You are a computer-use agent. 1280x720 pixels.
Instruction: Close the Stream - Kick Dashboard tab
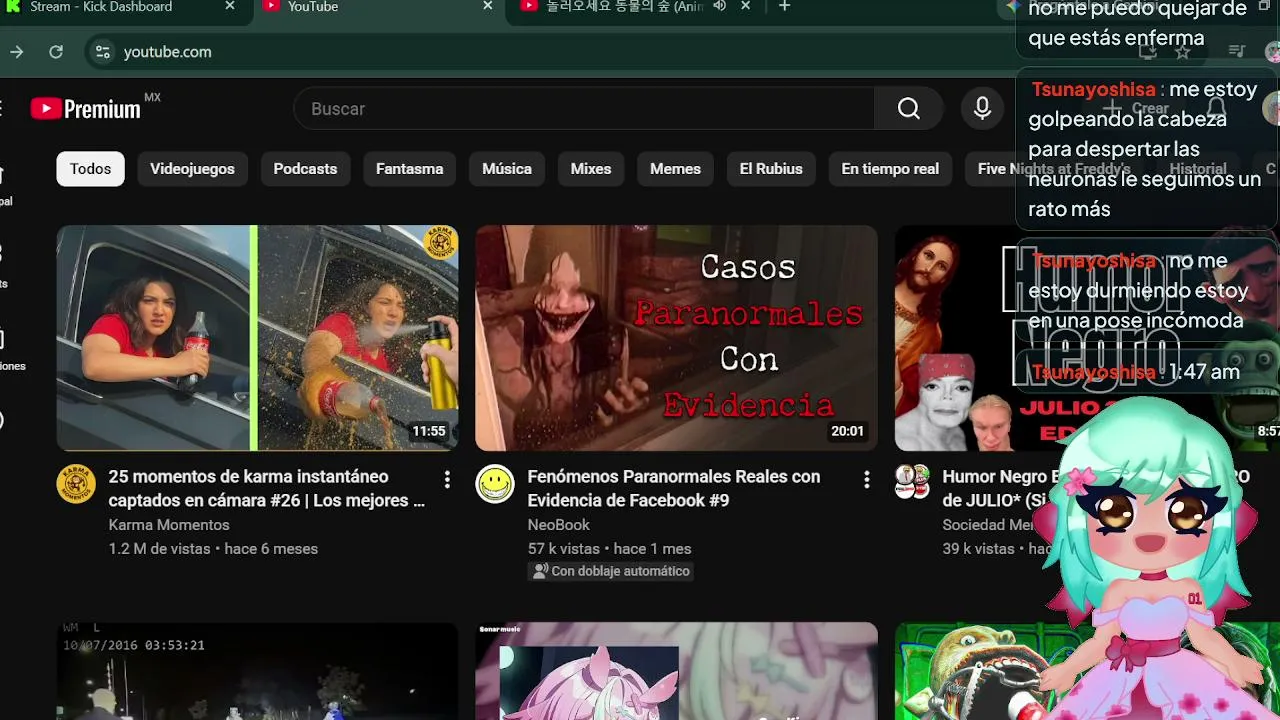pyautogui.click(x=230, y=7)
